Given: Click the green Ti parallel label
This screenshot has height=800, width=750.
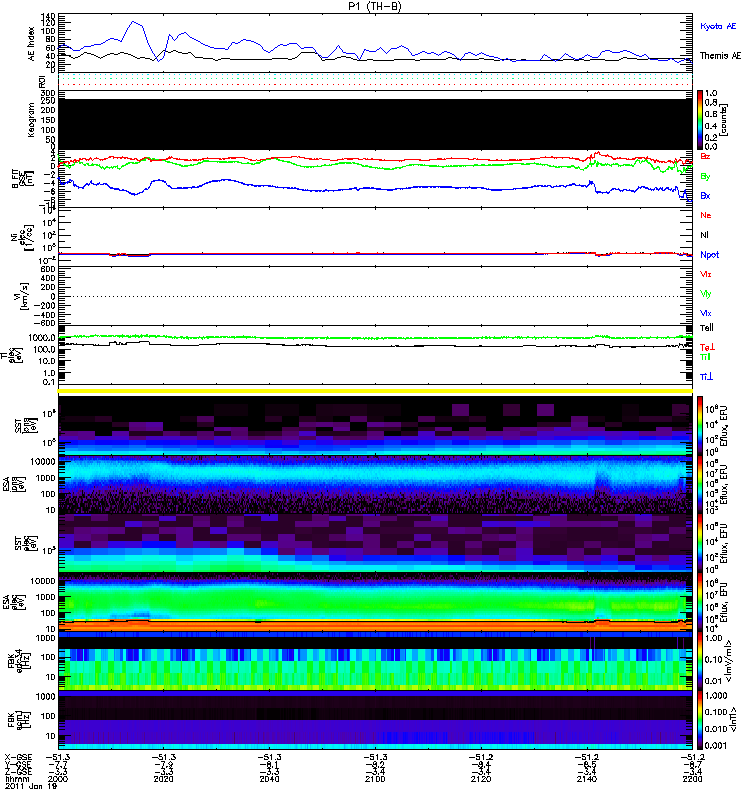Looking at the screenshot, I should (x=705, y=357).
